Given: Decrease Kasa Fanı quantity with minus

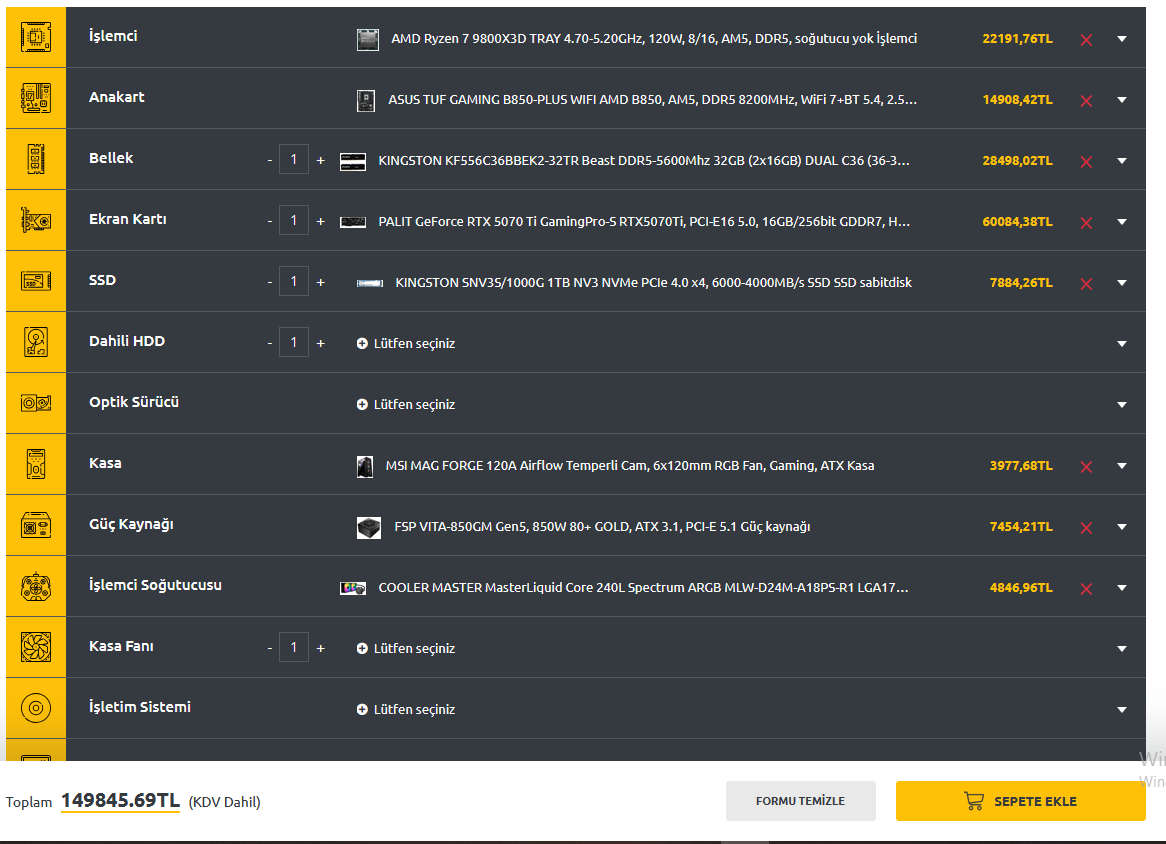Looking at the screenshot, I should click(269, 648).
